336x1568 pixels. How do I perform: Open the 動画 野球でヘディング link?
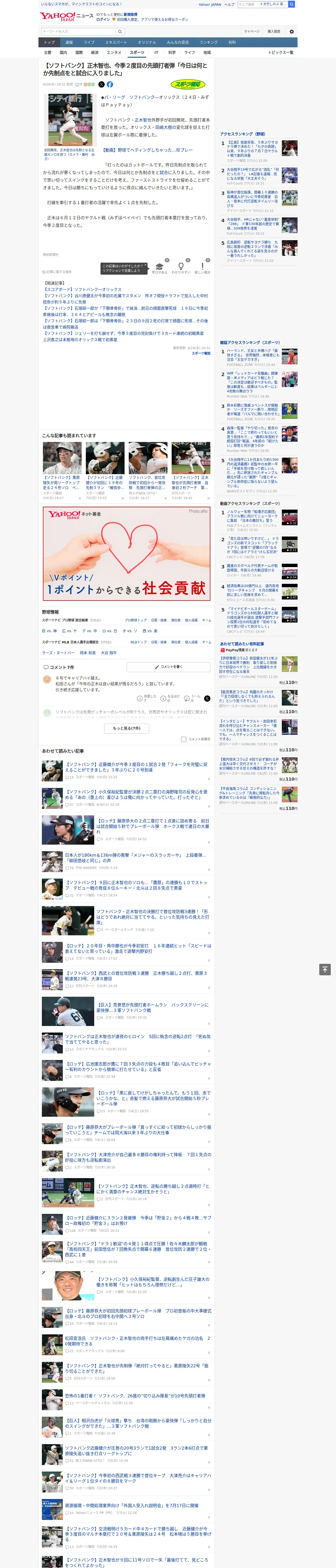click(x=147, y=150)
